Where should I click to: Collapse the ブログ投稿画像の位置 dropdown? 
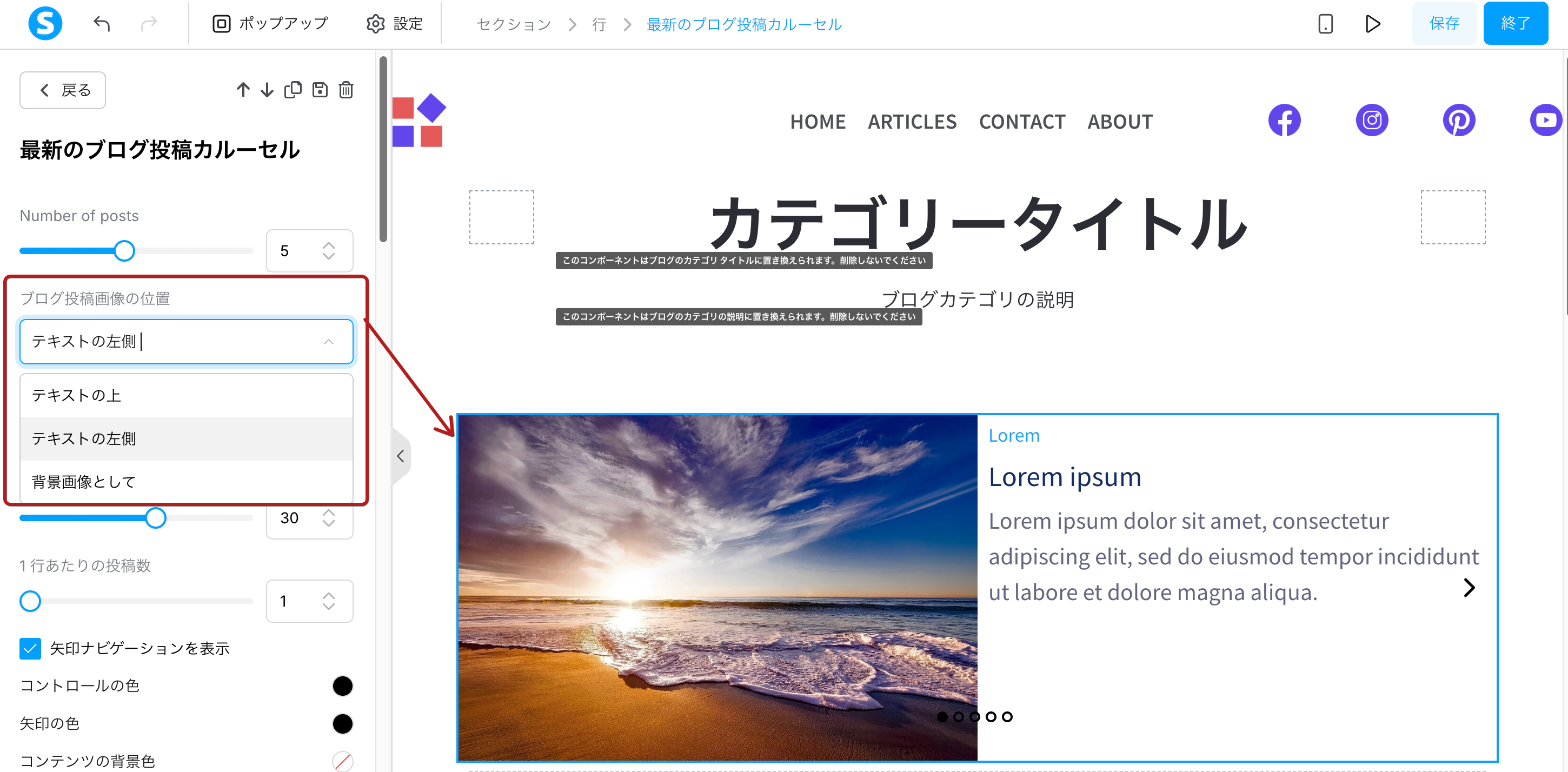point(329,342)
